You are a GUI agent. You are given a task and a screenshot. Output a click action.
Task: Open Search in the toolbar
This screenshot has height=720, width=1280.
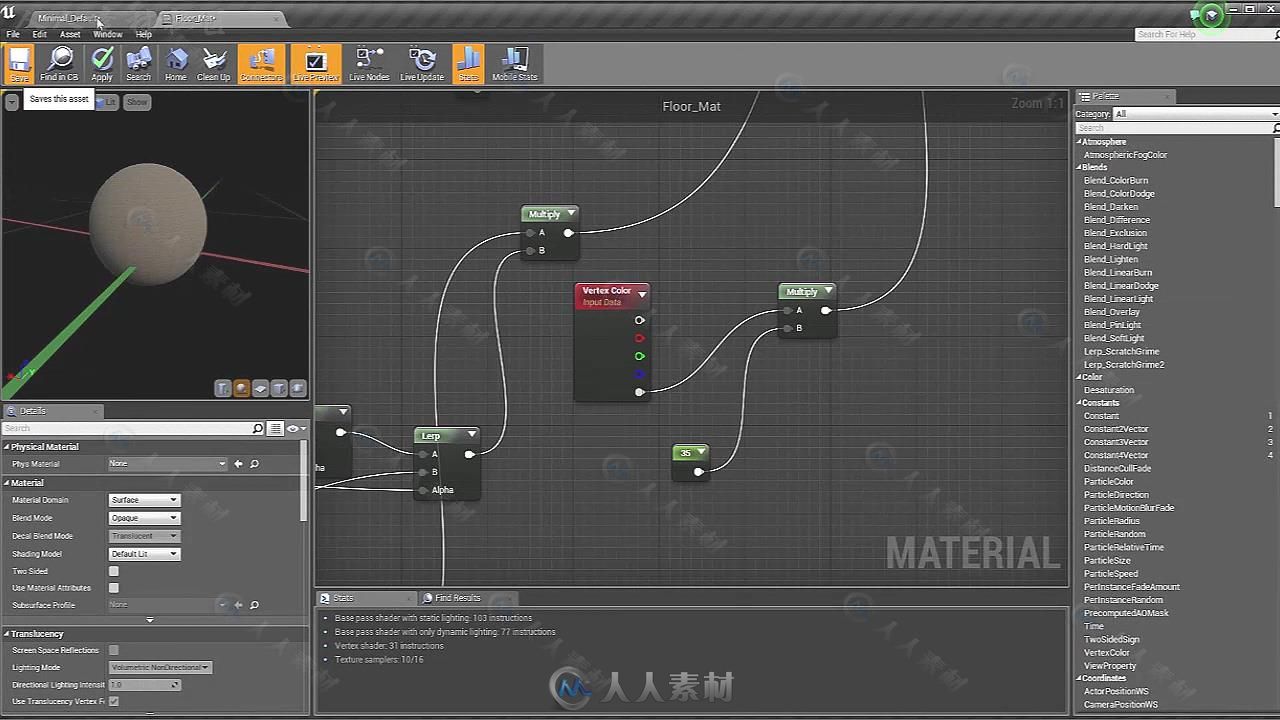click(139, 64)
